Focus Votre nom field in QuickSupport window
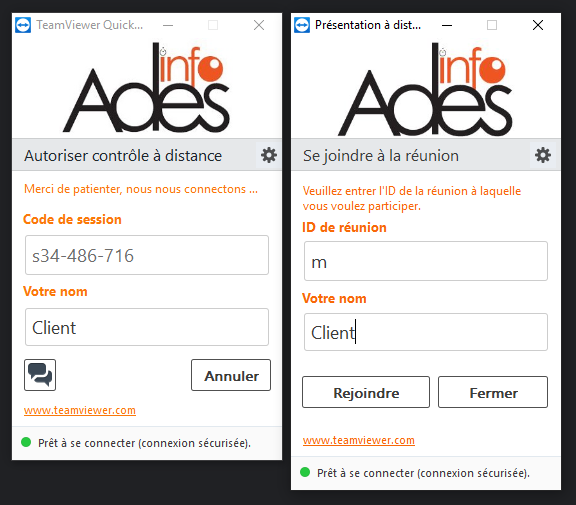The height and width of the screenshot is (505, 576). click(x=147, y=327)
